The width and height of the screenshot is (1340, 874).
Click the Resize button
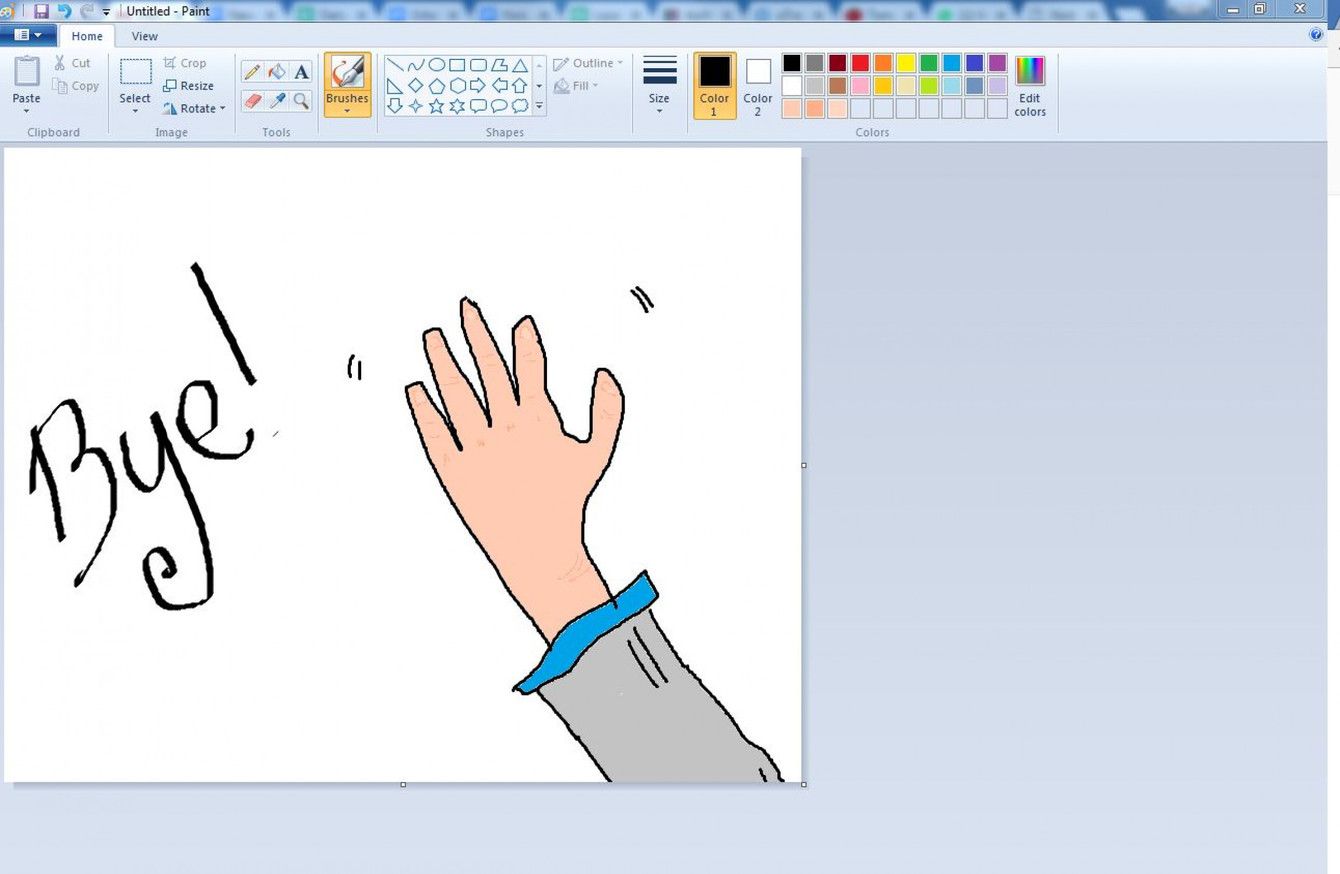click(188, 86)
